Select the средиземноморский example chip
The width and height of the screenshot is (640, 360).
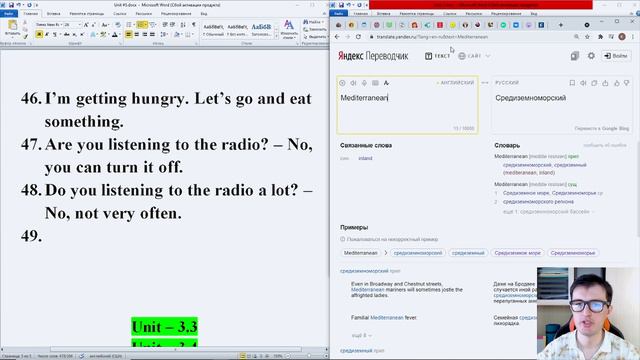pyautogui.click(x=418, y=253)
